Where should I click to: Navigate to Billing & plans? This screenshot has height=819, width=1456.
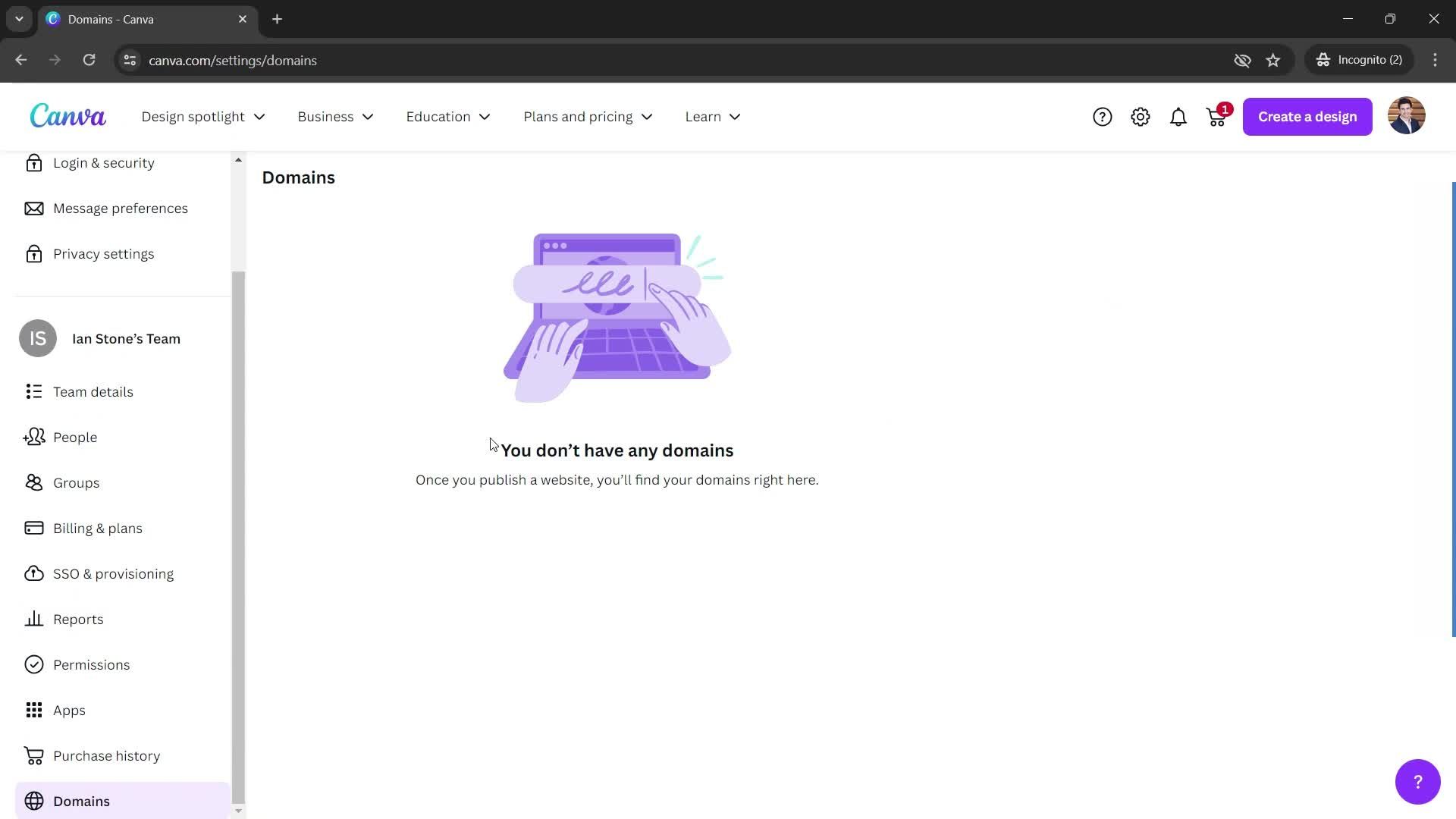tap(97, 528)
